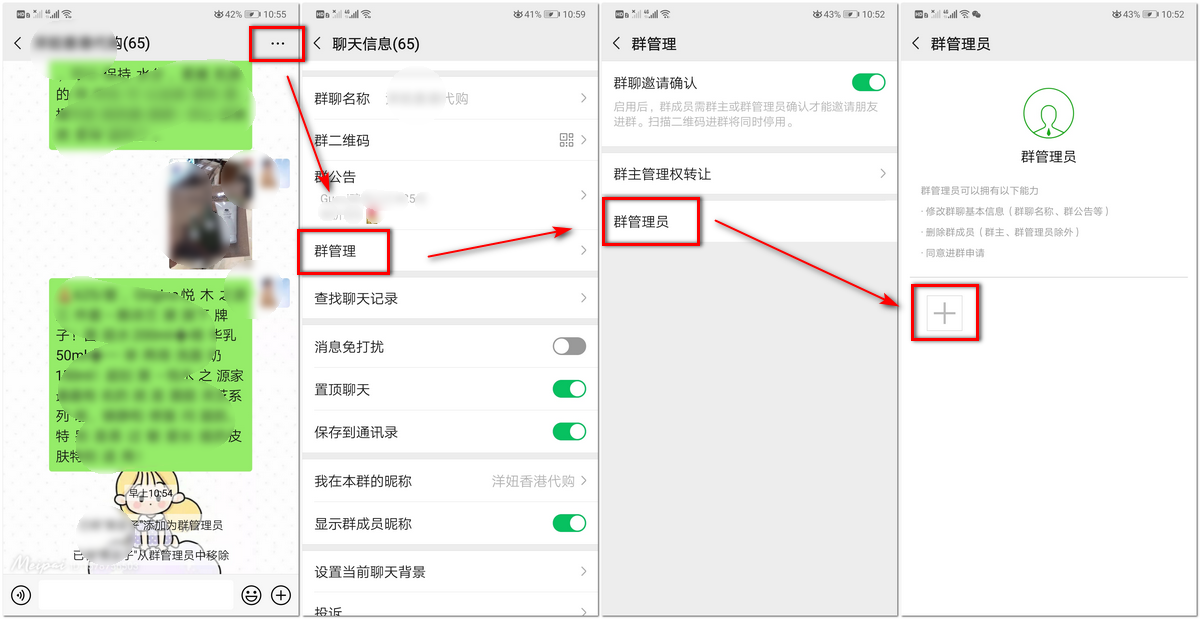
Task: Edit 我在本群的昵称 nickname
Action: pos(448,481)
